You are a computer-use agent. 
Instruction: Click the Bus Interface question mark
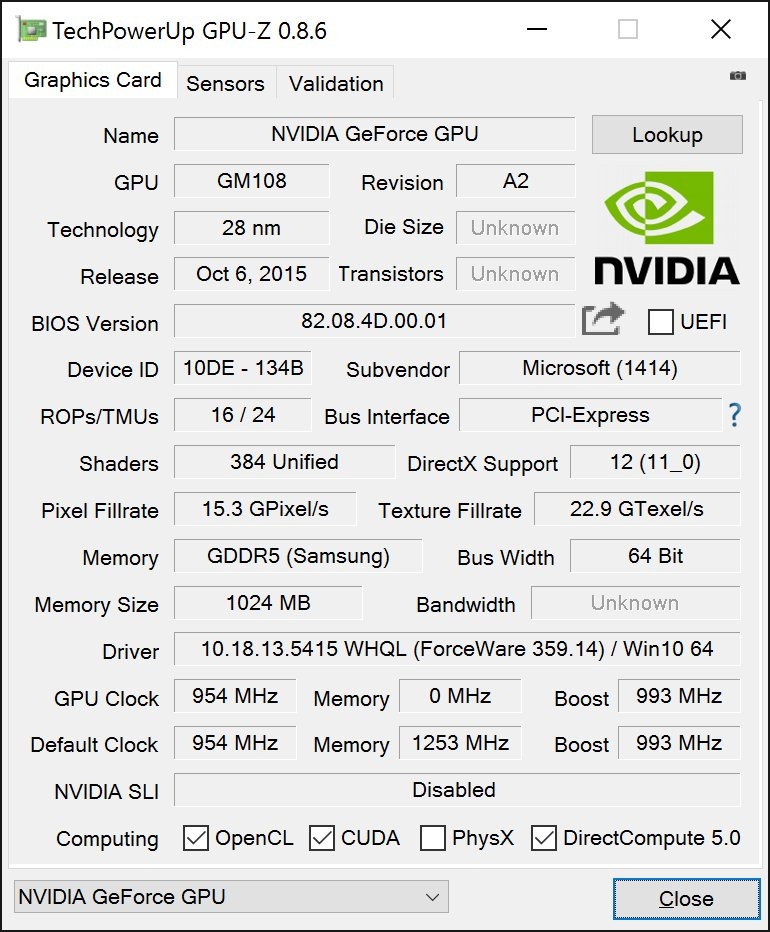pyautogui.click(x=735, y=415)
